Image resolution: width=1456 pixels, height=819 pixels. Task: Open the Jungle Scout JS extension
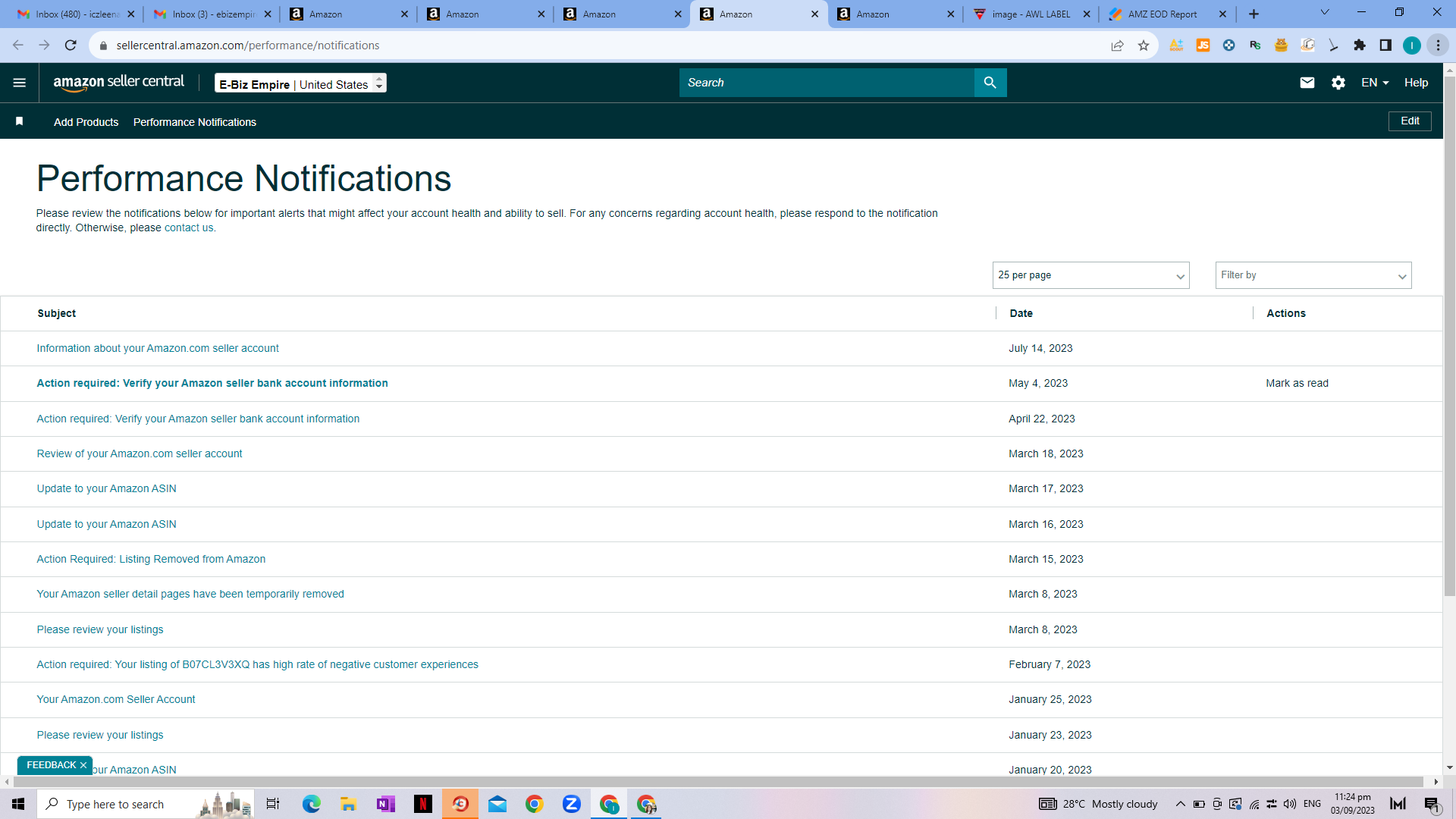pyautogui.click(x=1203, y=45)
